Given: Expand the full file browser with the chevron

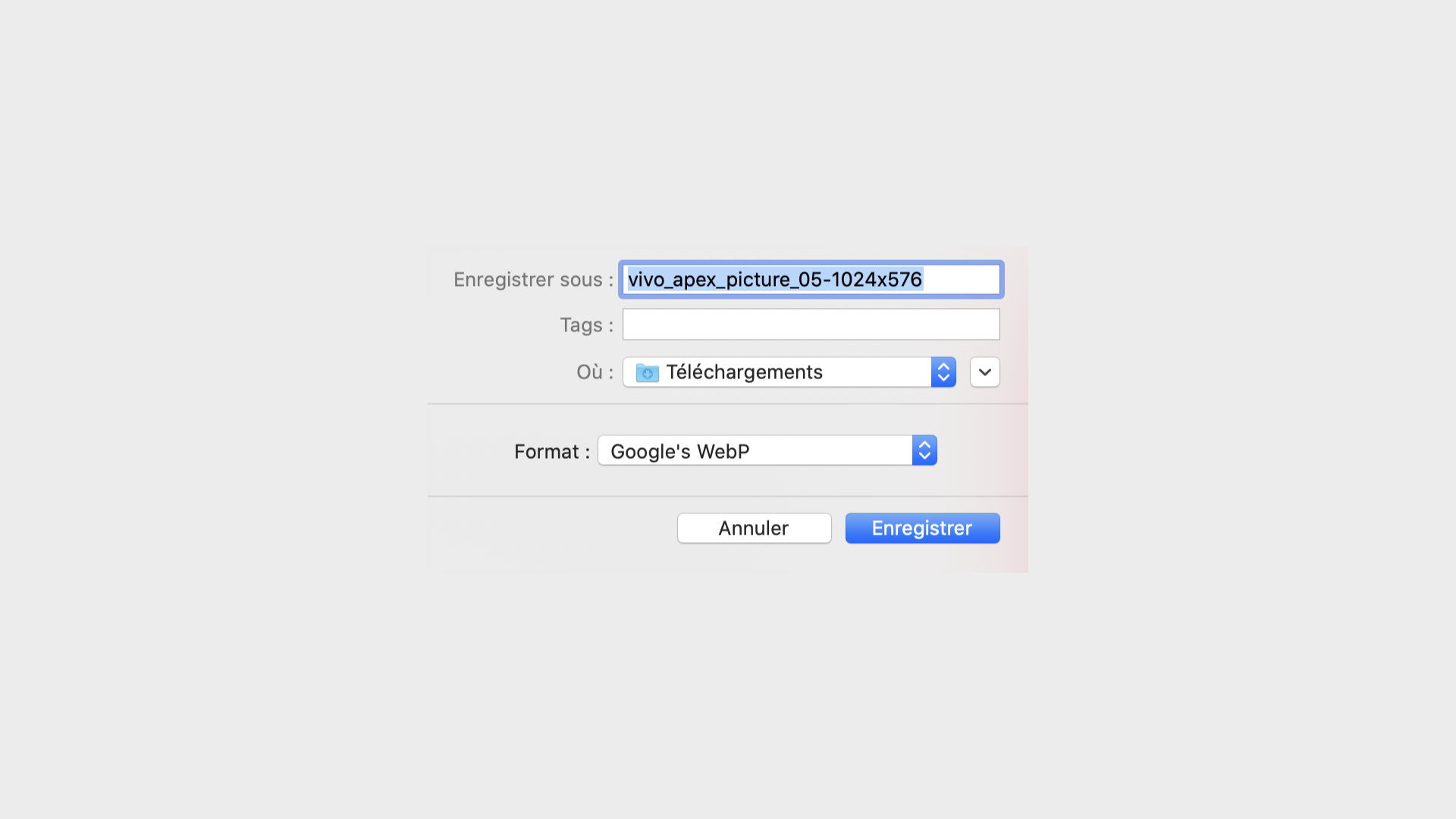Looking at the screenshot, I should (985, 372).
